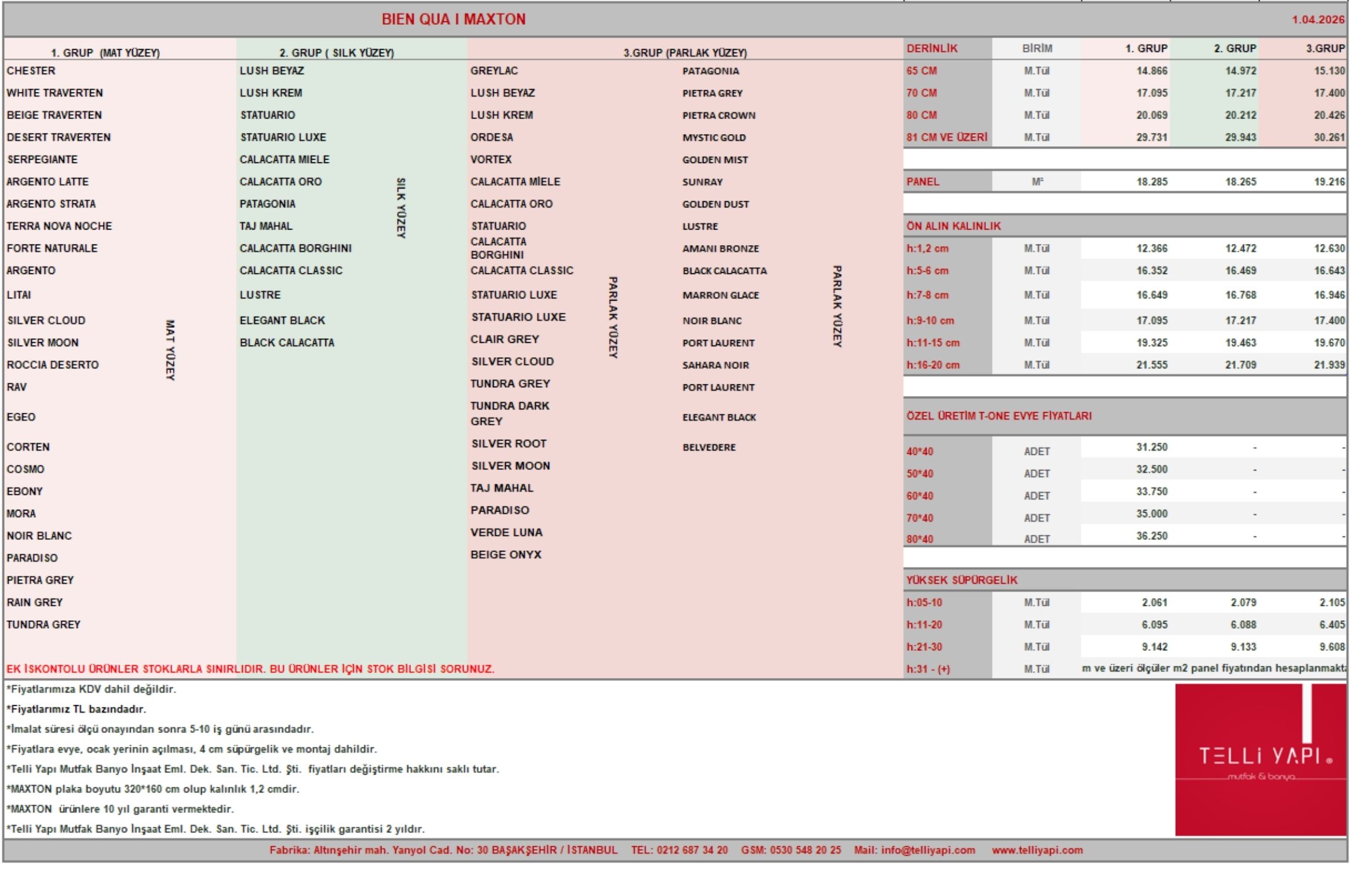This screenshot has height=896, width=1352.
Task: Click CLAIR GREY
Action: 505,339
